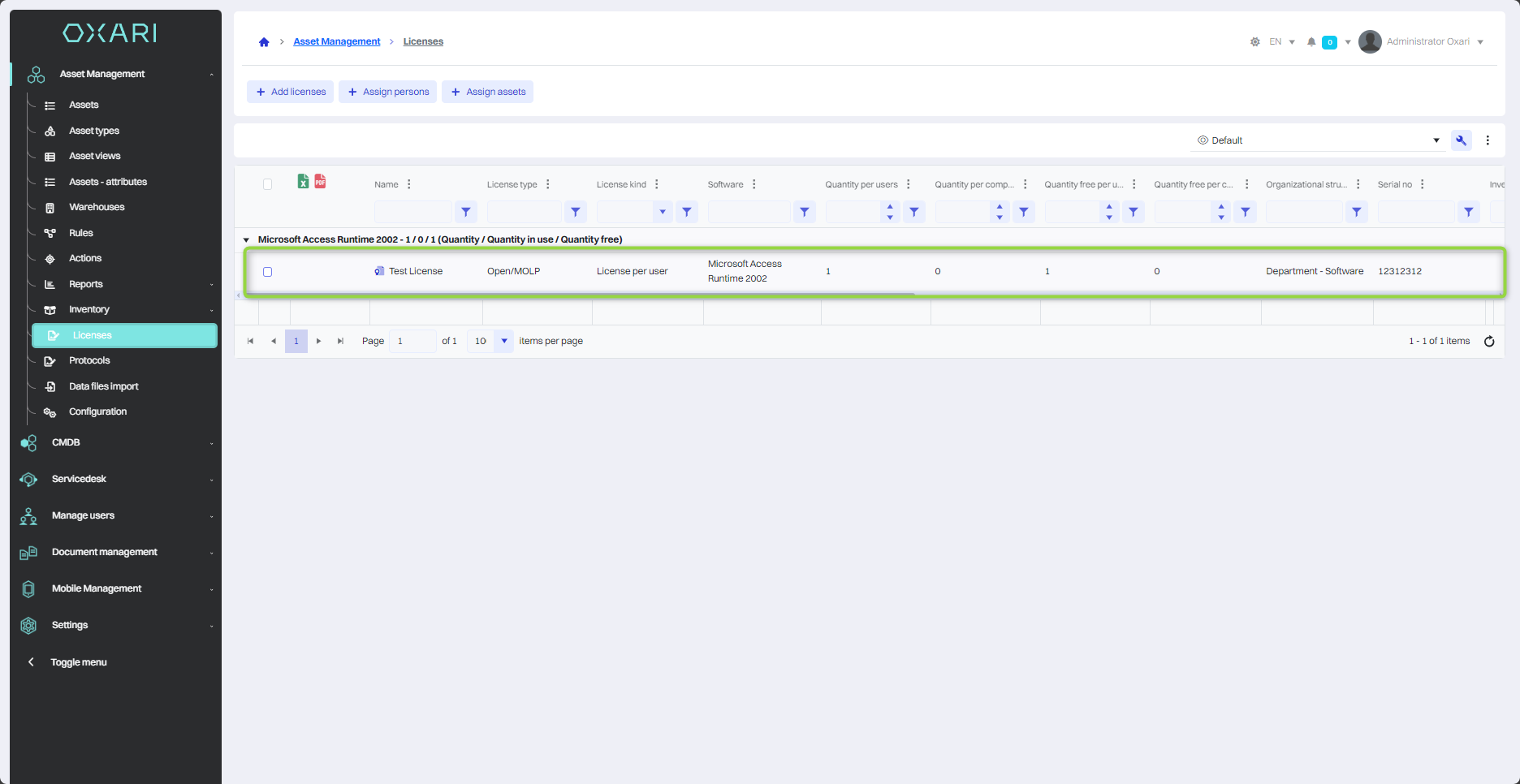This screenshot has width=1520, height=784.
Task: Open the Software column options menu
Action: click(754, 185)
